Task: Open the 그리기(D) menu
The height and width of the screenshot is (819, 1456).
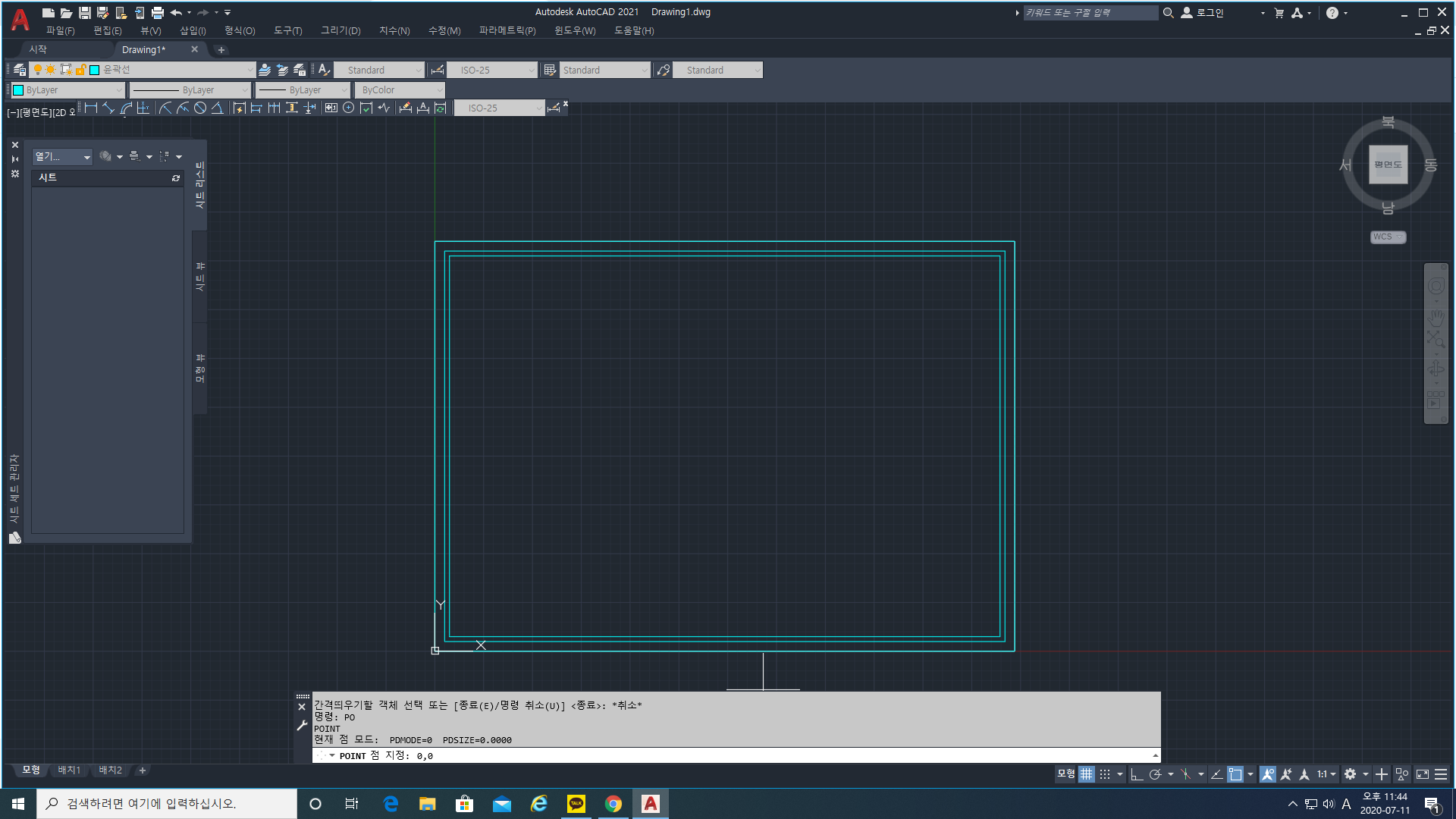Action: point(340,30)
